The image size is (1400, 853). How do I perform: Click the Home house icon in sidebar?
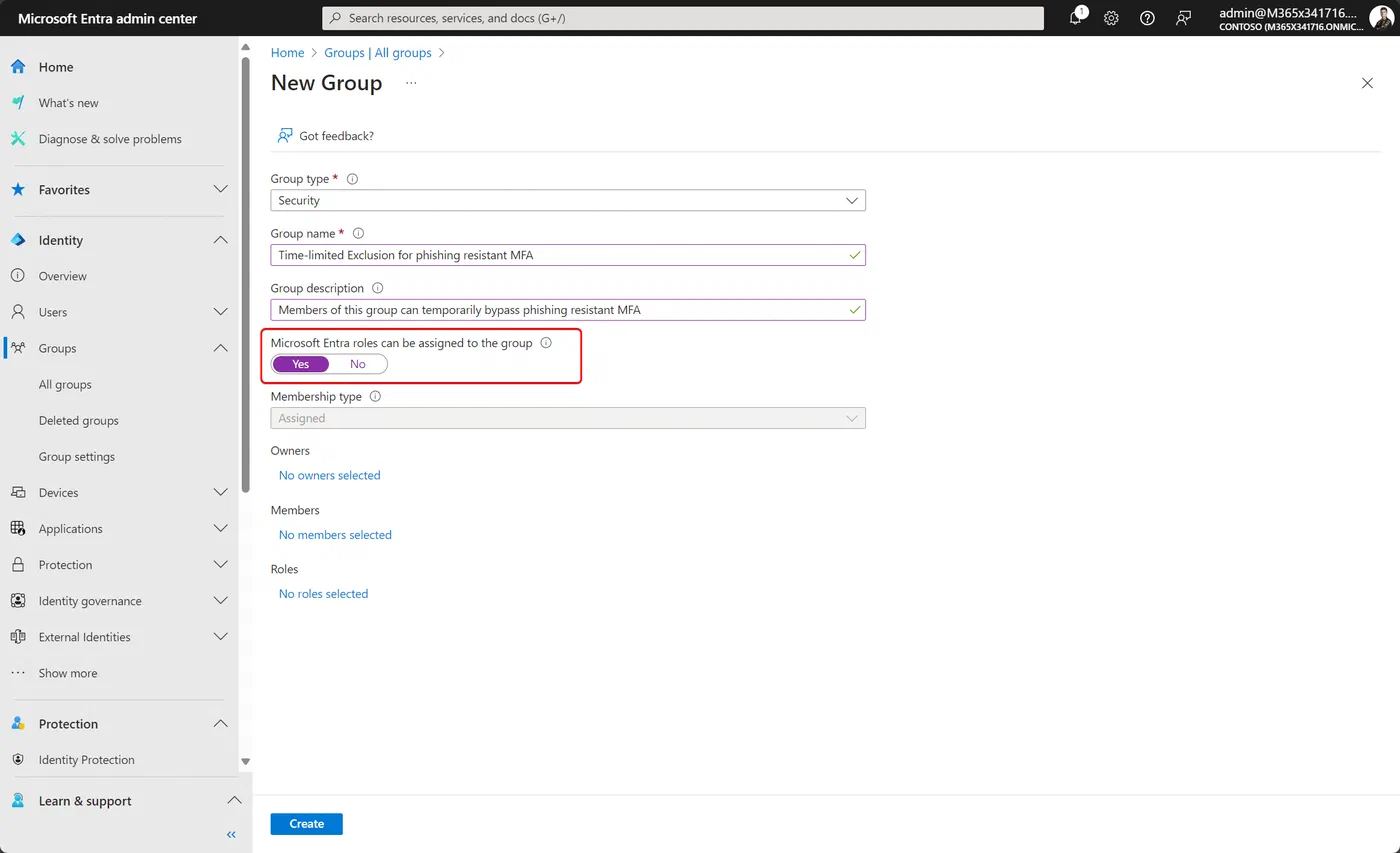[x=18, y=67]
